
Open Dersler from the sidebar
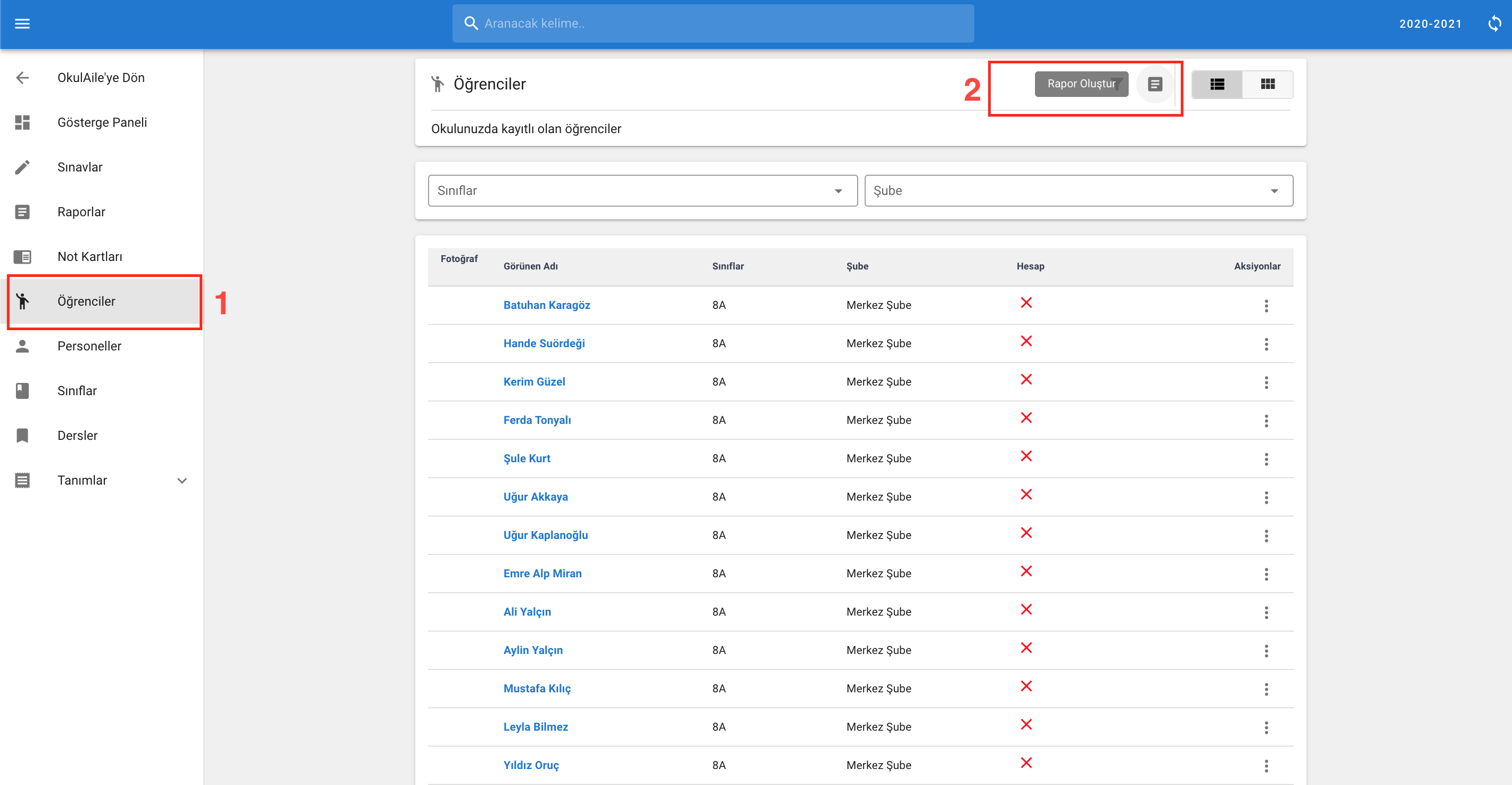pos(102,436)
